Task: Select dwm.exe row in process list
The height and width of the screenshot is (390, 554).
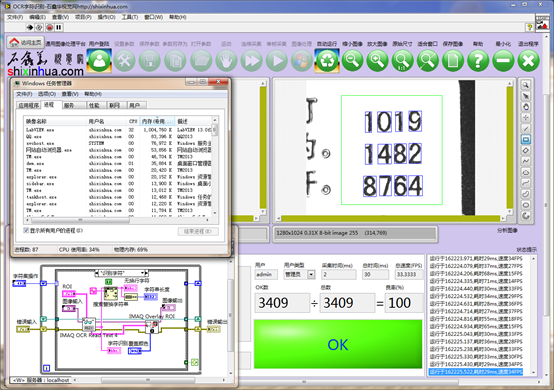Action: pos(118,164)
